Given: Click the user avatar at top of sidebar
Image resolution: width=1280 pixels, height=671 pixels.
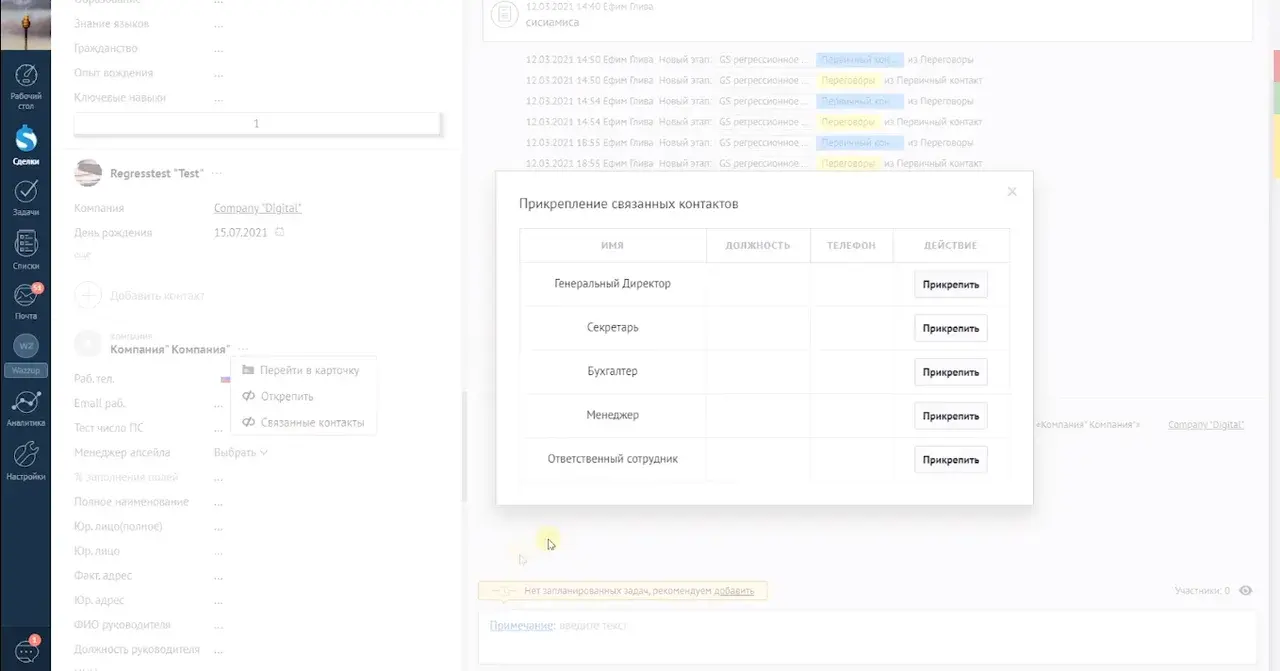Looking at the screenshot, I should (x=26, y=24).
